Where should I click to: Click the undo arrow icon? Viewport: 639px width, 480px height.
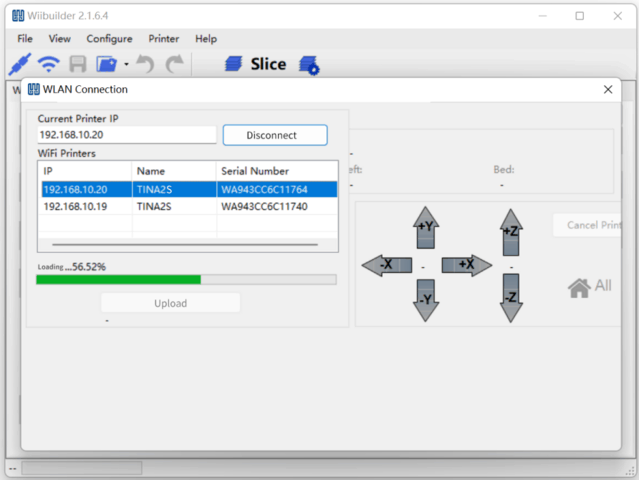(146, 65)
